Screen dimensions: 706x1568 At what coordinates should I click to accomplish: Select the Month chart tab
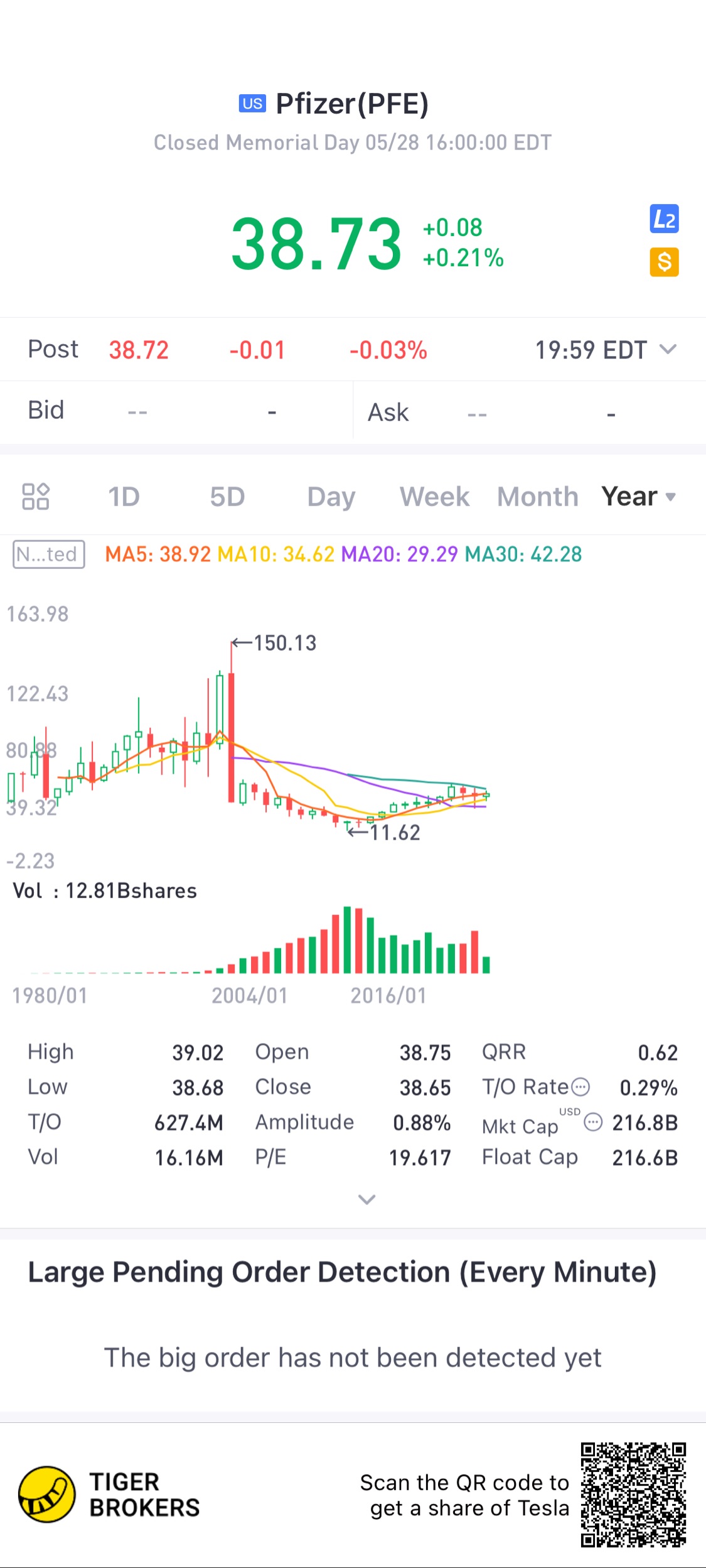point(538,497)
